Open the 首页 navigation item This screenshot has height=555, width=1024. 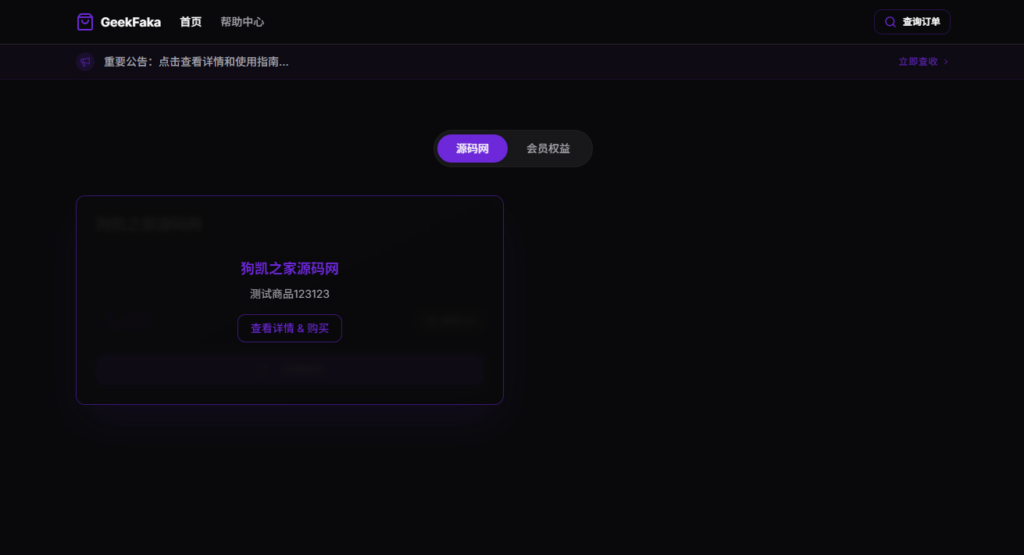(191, 22)
